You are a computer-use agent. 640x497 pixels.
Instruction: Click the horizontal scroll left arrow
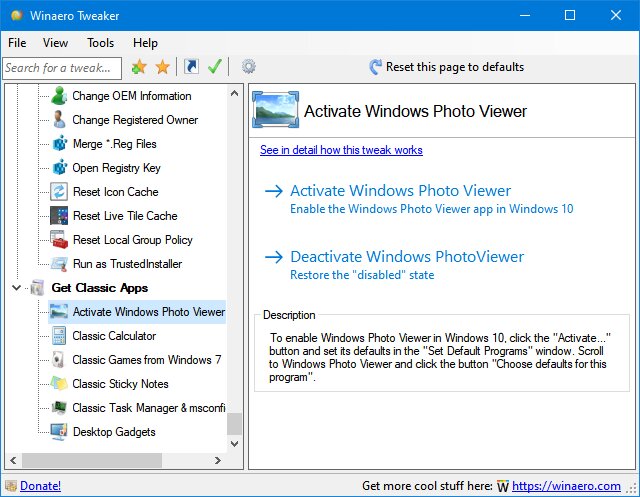[x=13, y=461]
